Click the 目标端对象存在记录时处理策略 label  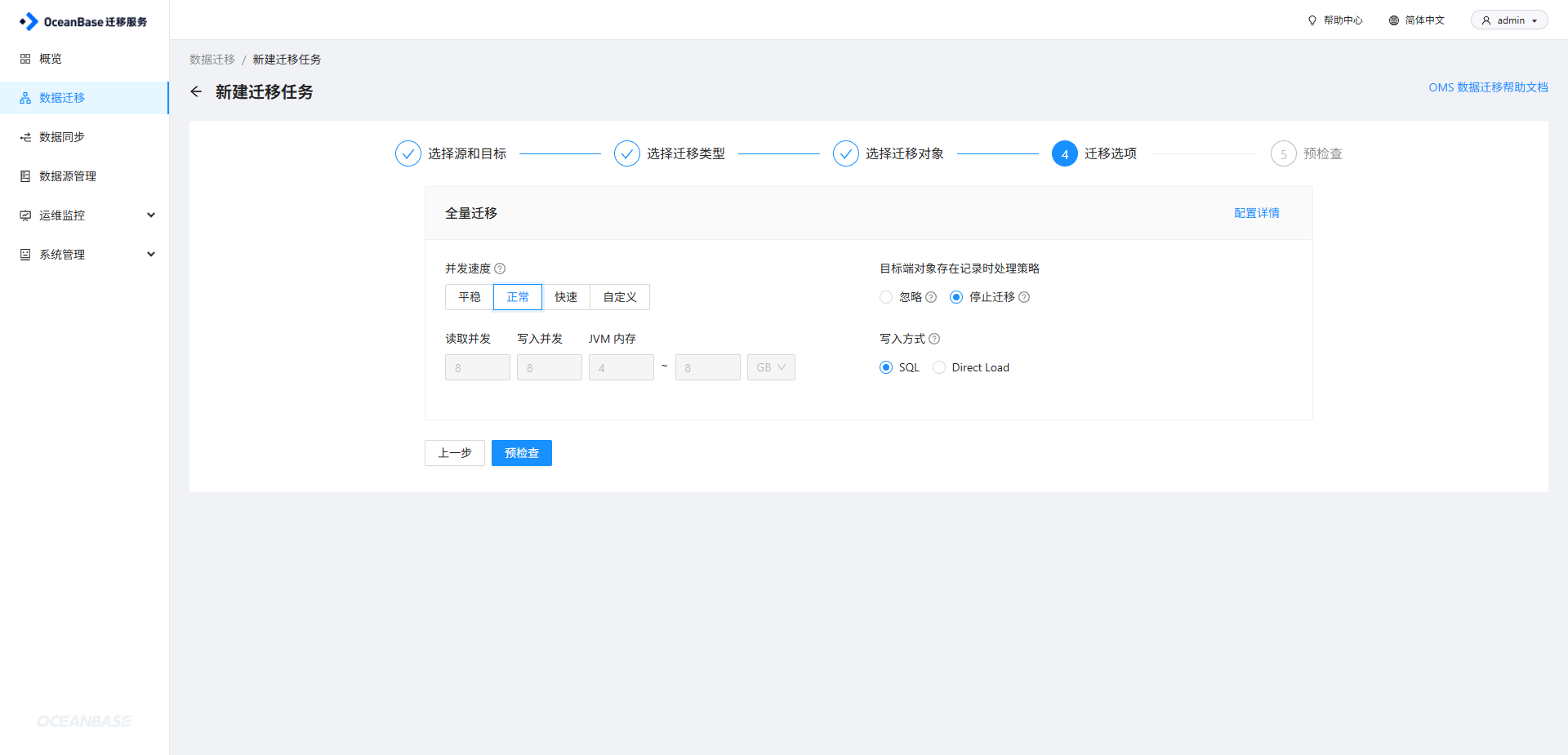pyautogui.click(x=960, y=269)
